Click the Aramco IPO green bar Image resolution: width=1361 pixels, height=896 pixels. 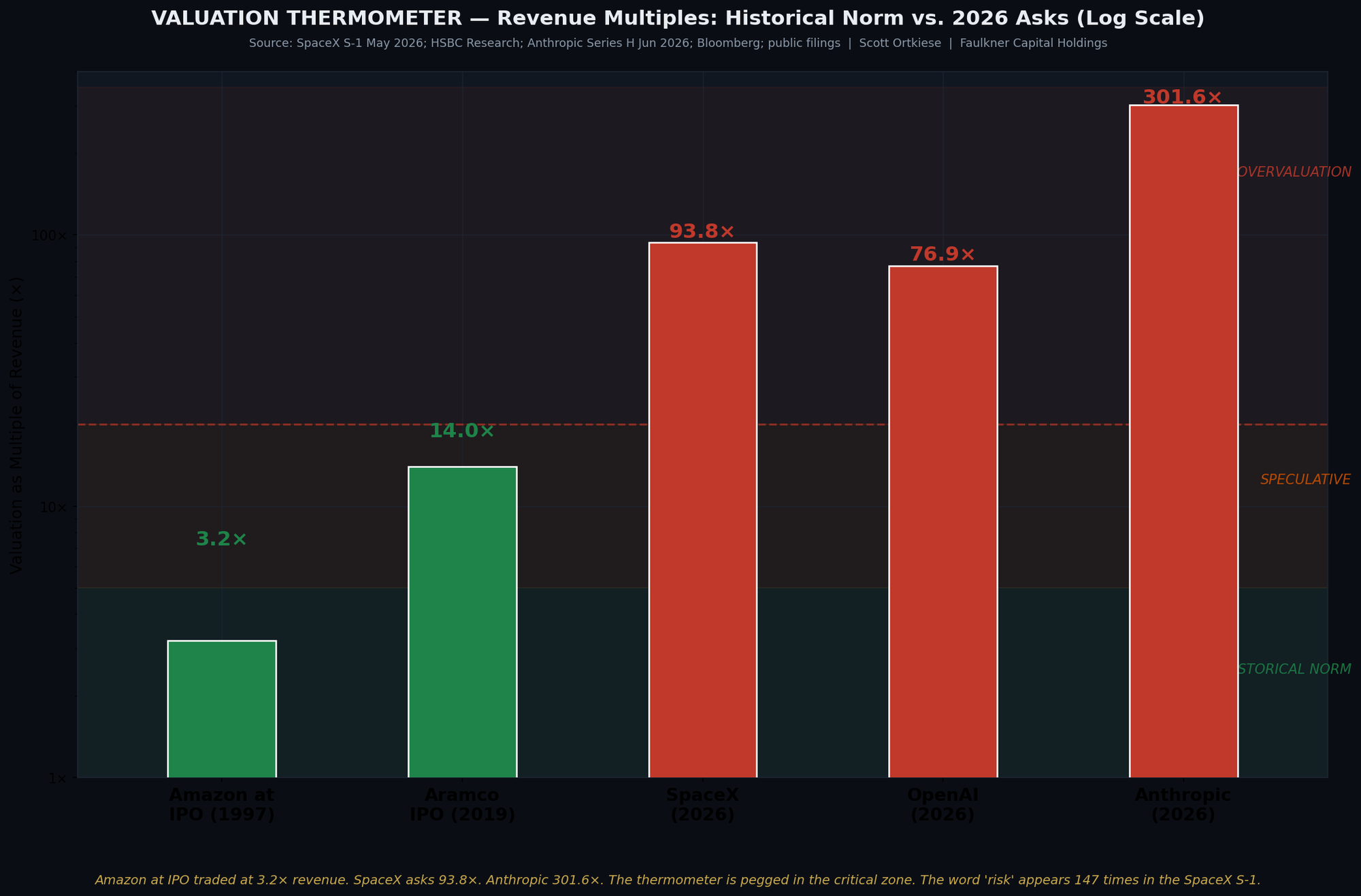pos(463,622)
